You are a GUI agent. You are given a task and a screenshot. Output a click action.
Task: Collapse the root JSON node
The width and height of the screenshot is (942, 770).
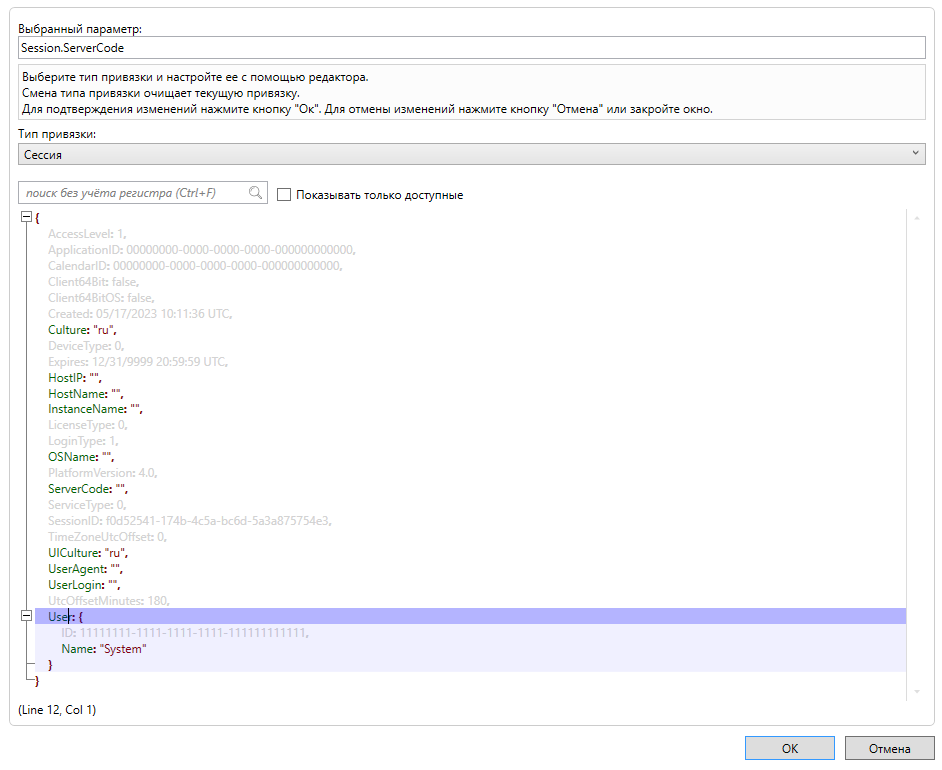pyautogui.click(x=26, y=217)
